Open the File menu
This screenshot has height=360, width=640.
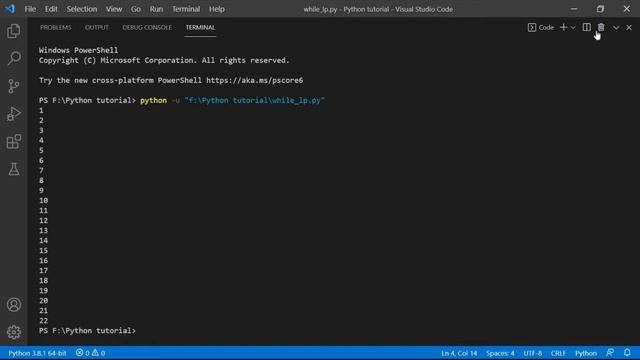[x=30, y=9]
